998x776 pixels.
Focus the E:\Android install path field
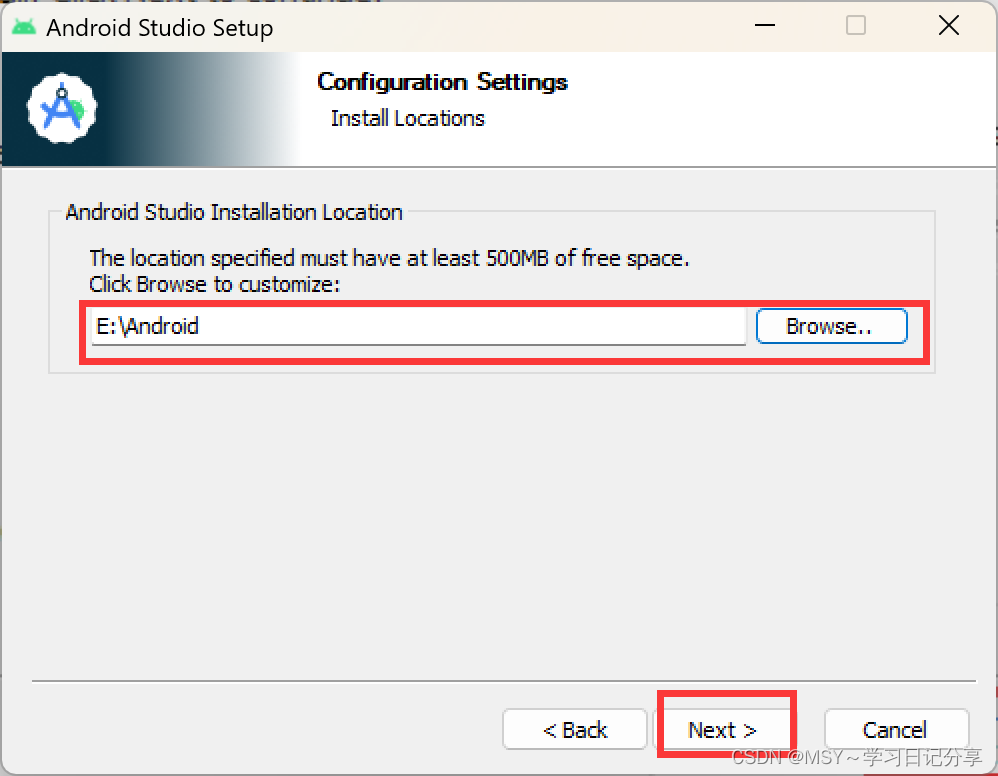coord(419,327)
